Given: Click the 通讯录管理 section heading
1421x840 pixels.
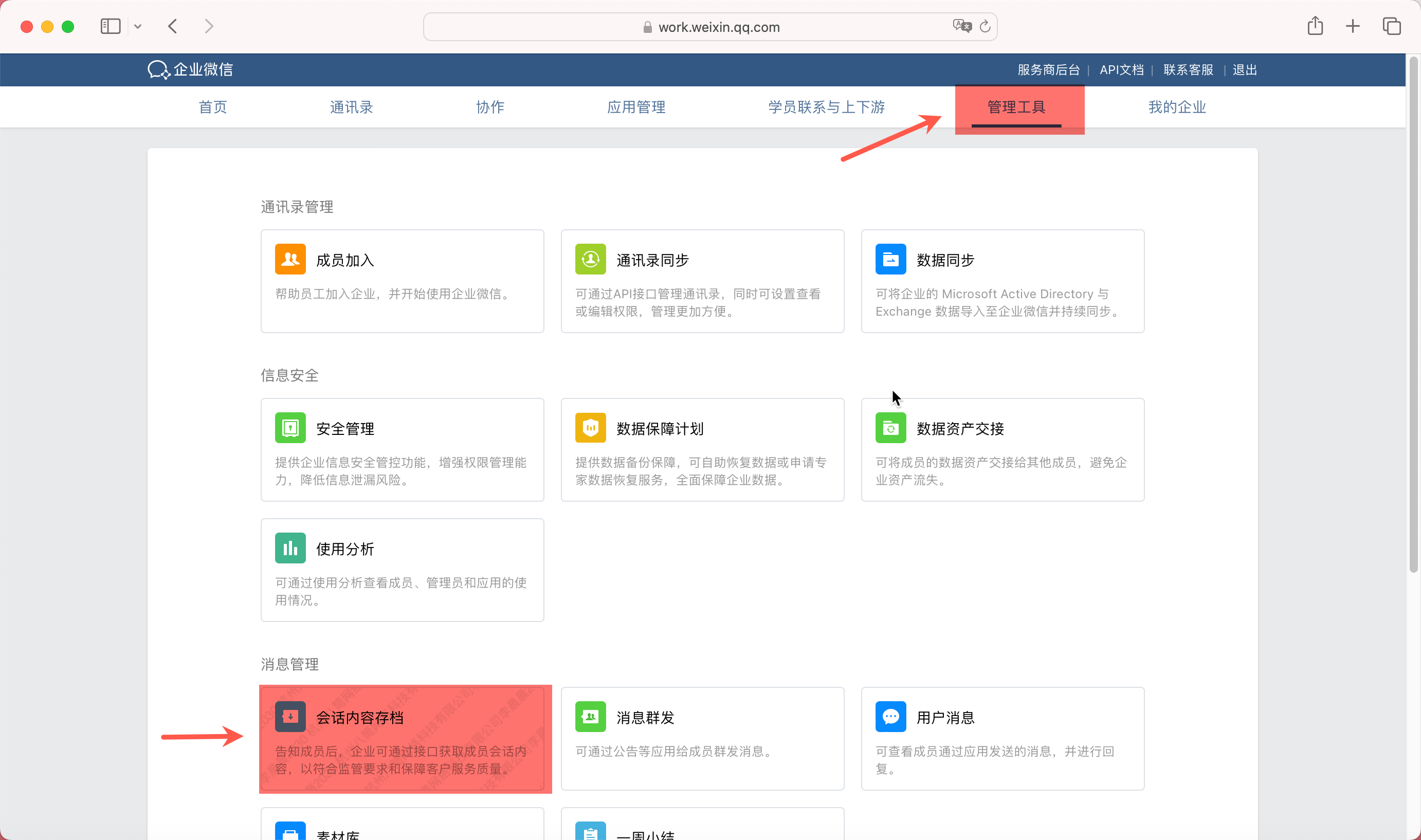Looking at the screenshot, I should coord(297,207).
